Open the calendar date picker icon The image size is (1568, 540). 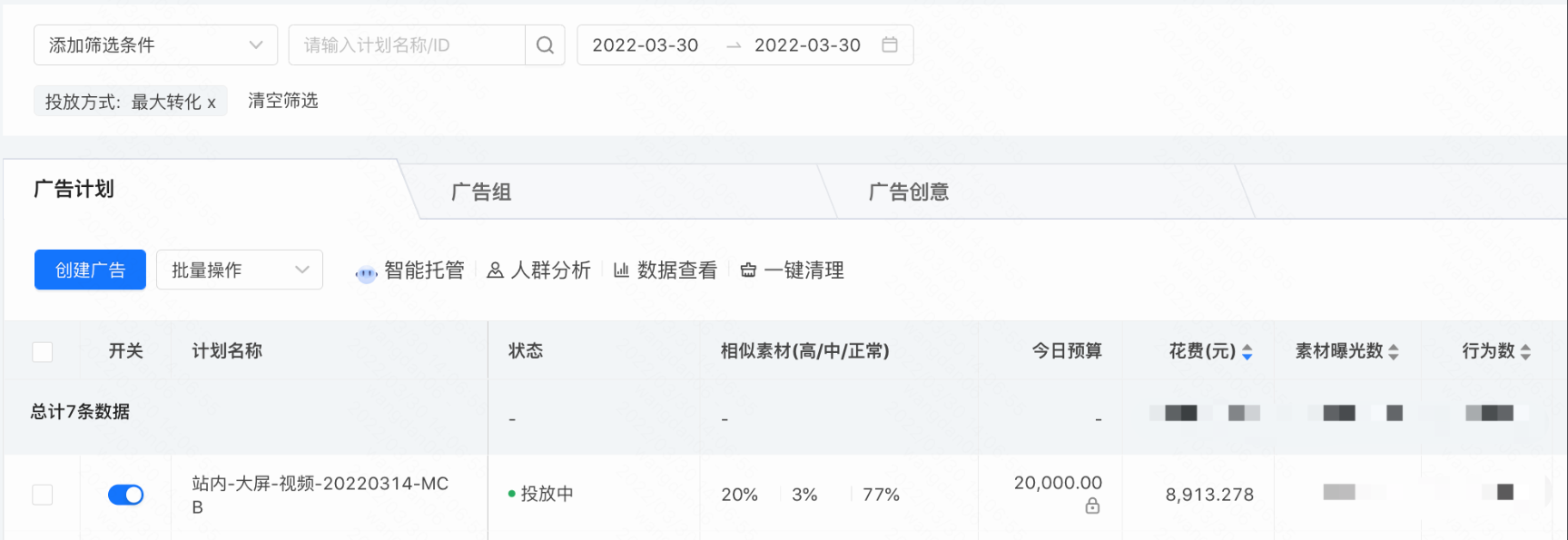tap(891, 44)
